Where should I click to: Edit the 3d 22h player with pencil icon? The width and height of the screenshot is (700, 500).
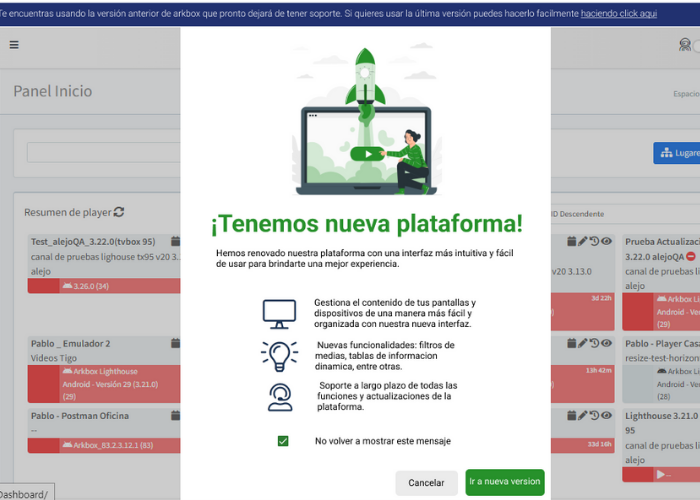pos(583,242)
